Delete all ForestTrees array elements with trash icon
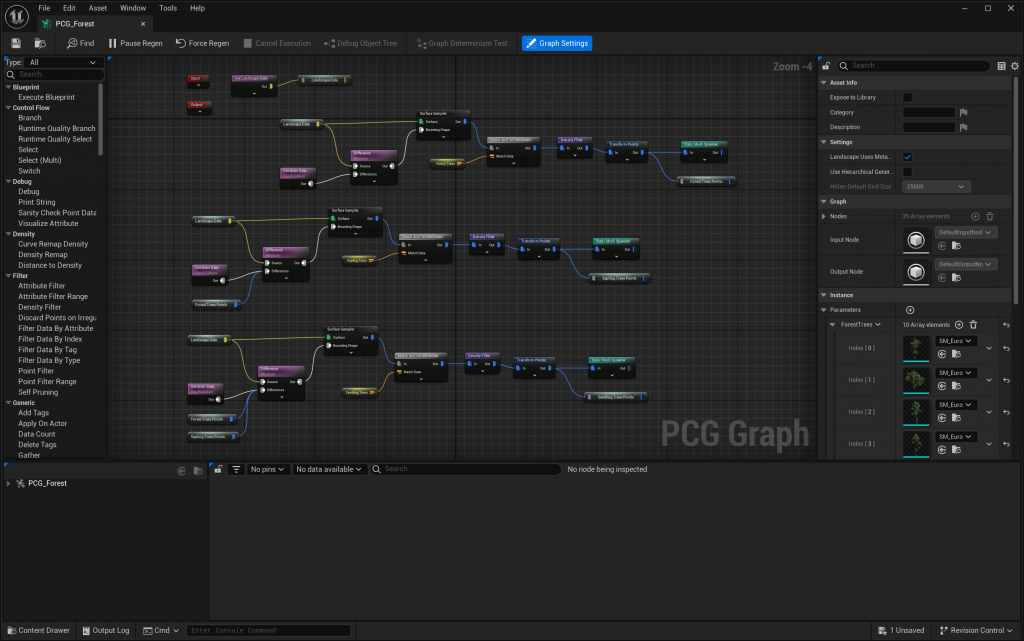 click(973, 325)
